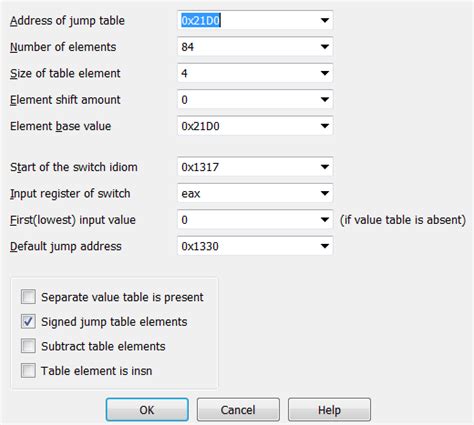Confirm the dialog with OK

pyautogui.click(x=147, y=410)
